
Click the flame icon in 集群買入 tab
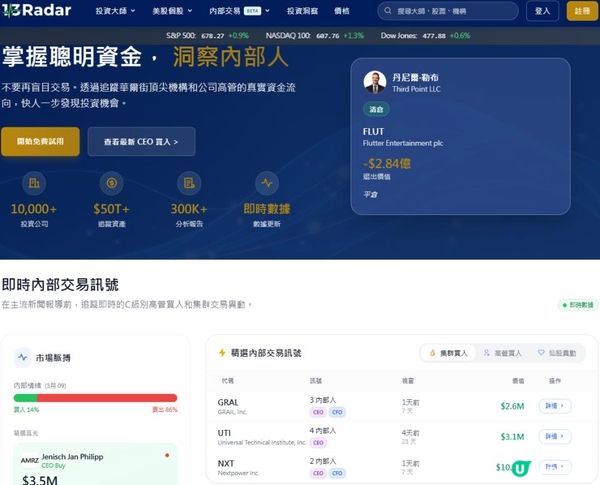point(432,353)
